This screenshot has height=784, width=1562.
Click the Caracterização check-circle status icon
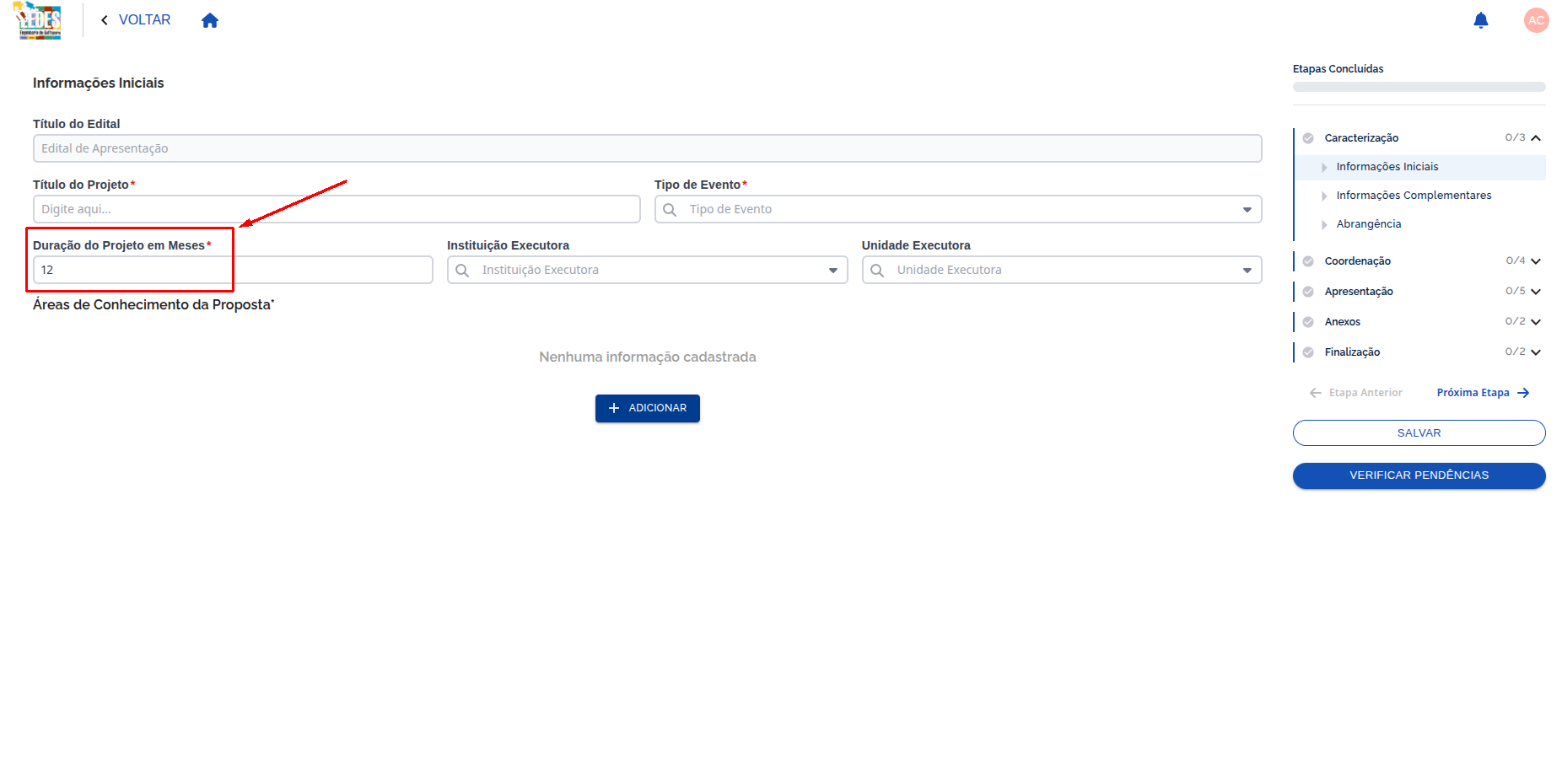click(x=1308, y=138)
